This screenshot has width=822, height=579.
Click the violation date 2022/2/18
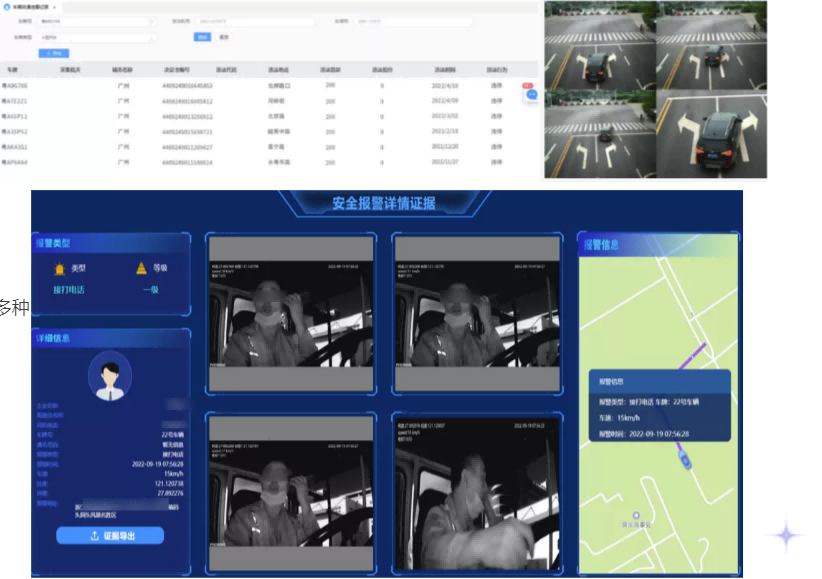coord(445,132)
